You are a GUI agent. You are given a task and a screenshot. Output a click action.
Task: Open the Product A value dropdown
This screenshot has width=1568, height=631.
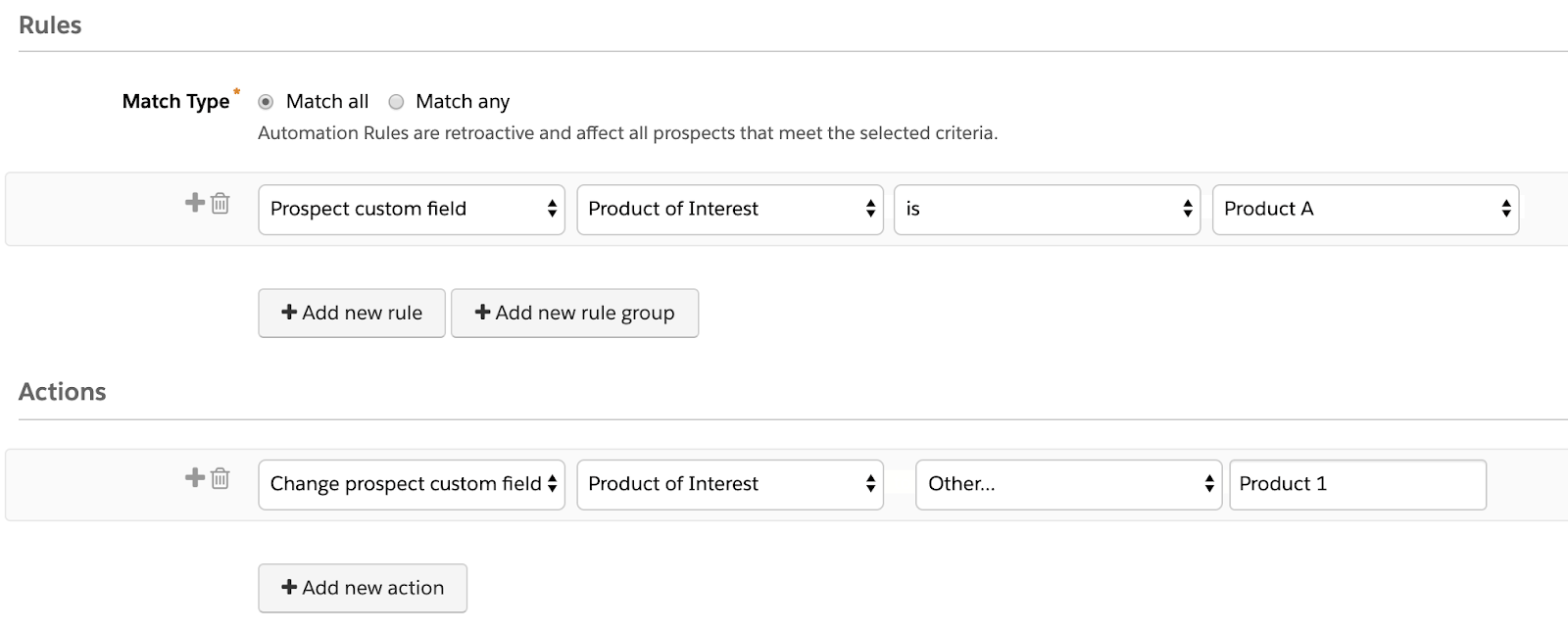pyautogui.click(x=1365, y=210)
